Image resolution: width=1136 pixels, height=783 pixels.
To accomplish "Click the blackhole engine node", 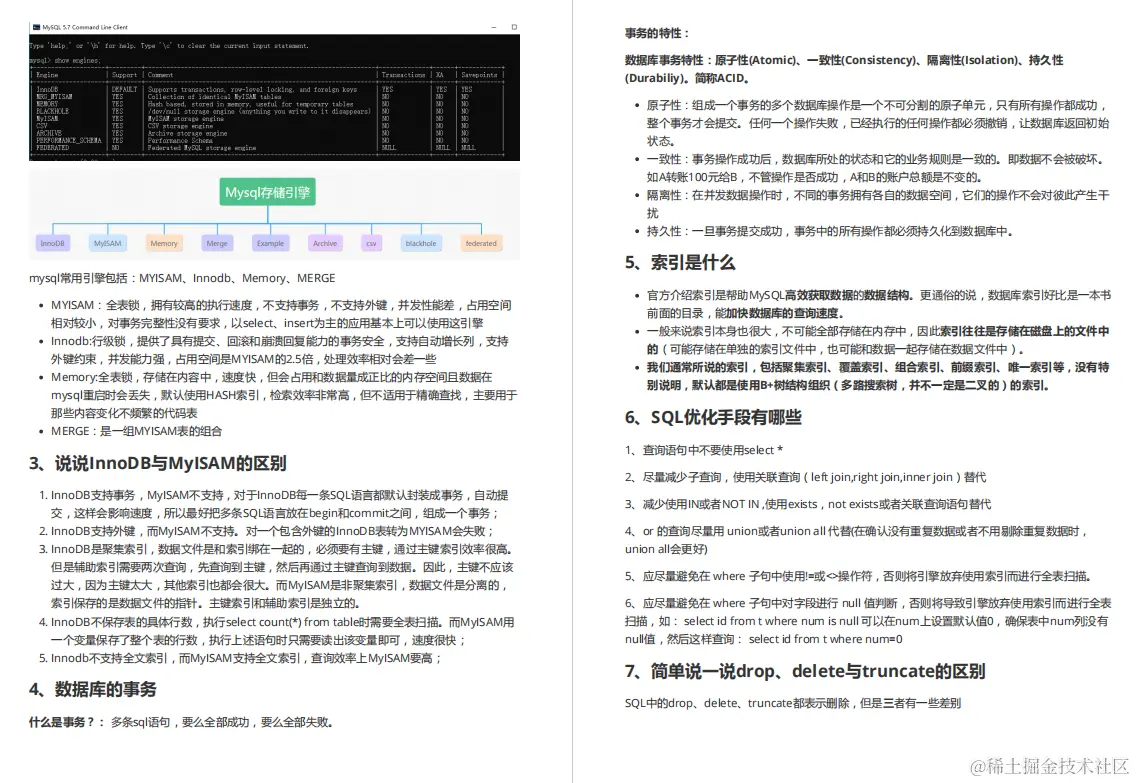I will pyautogui.click(x=421, y=242).
